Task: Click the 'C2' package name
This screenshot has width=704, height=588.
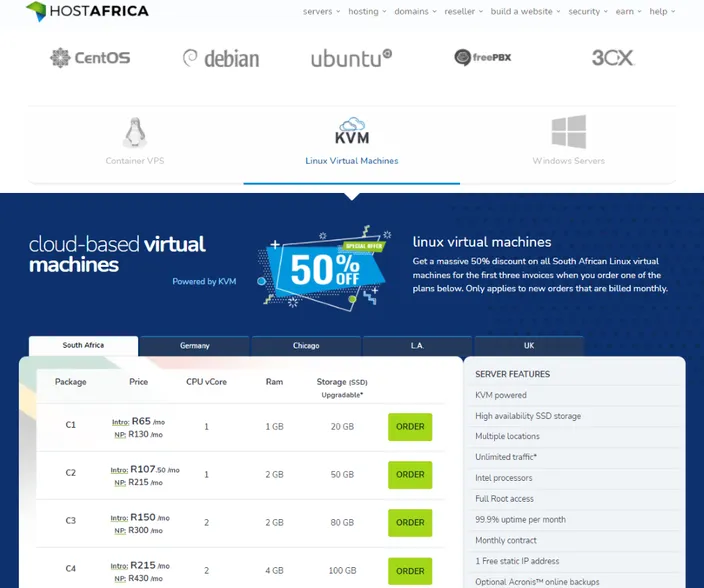Action: pyautogui.click(x=70, y=473)
